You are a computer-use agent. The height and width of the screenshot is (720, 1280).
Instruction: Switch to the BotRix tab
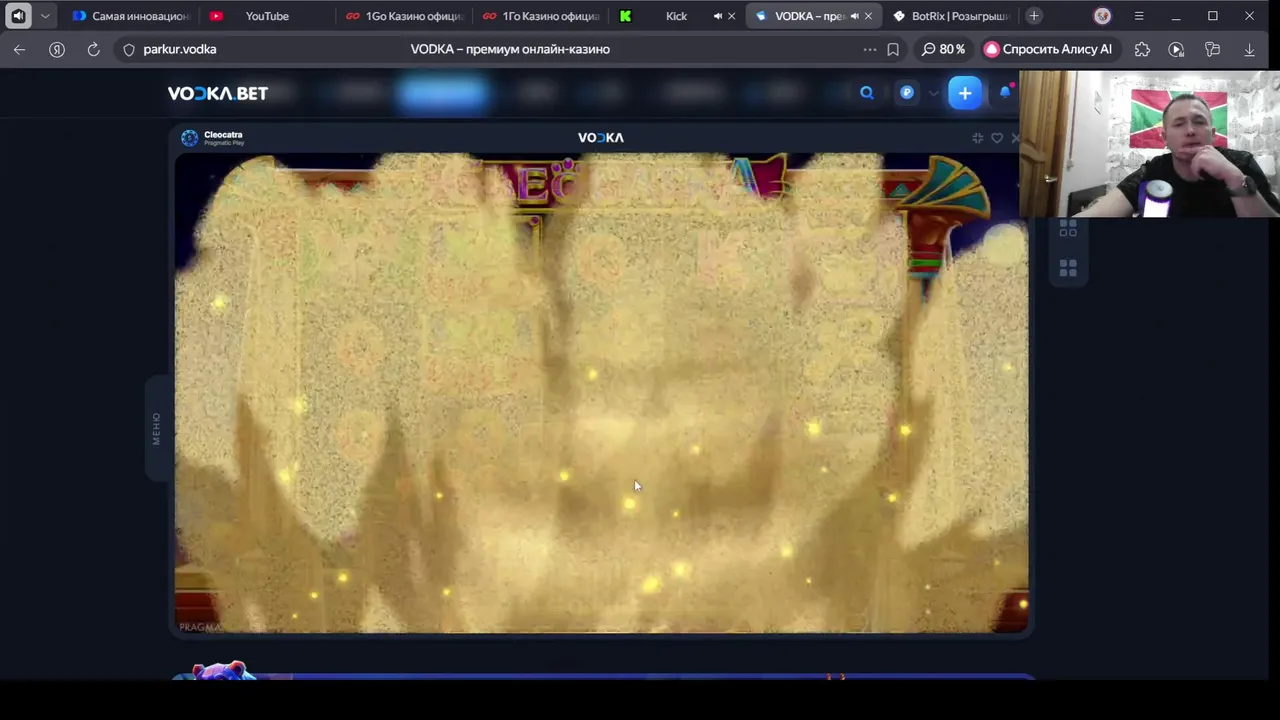pos(950,16)
